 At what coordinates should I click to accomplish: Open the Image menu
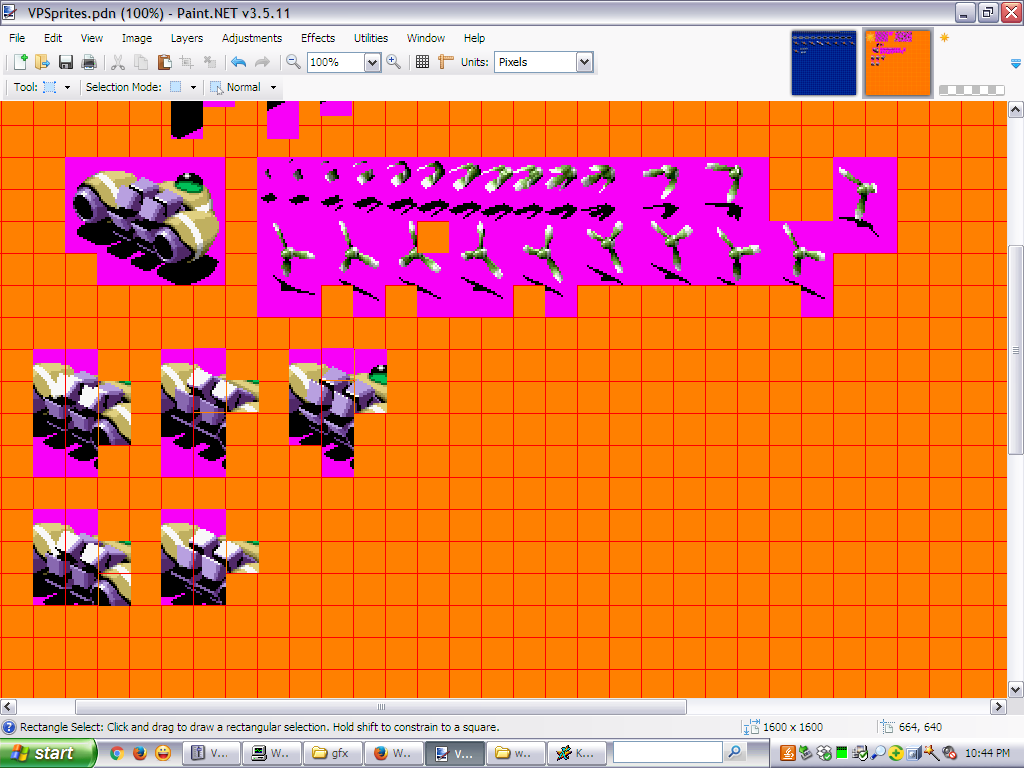tap(136, 38)
